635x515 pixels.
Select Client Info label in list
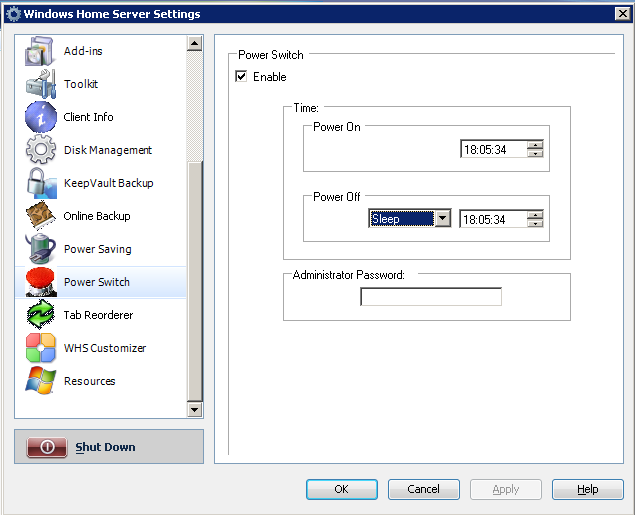point(88,117)
